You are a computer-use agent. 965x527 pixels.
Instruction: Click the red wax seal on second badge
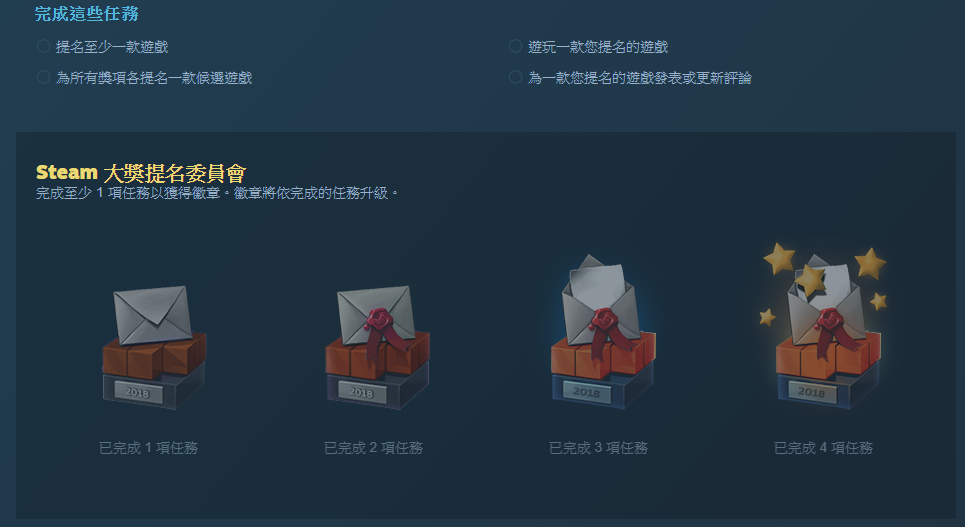point(378,321)
